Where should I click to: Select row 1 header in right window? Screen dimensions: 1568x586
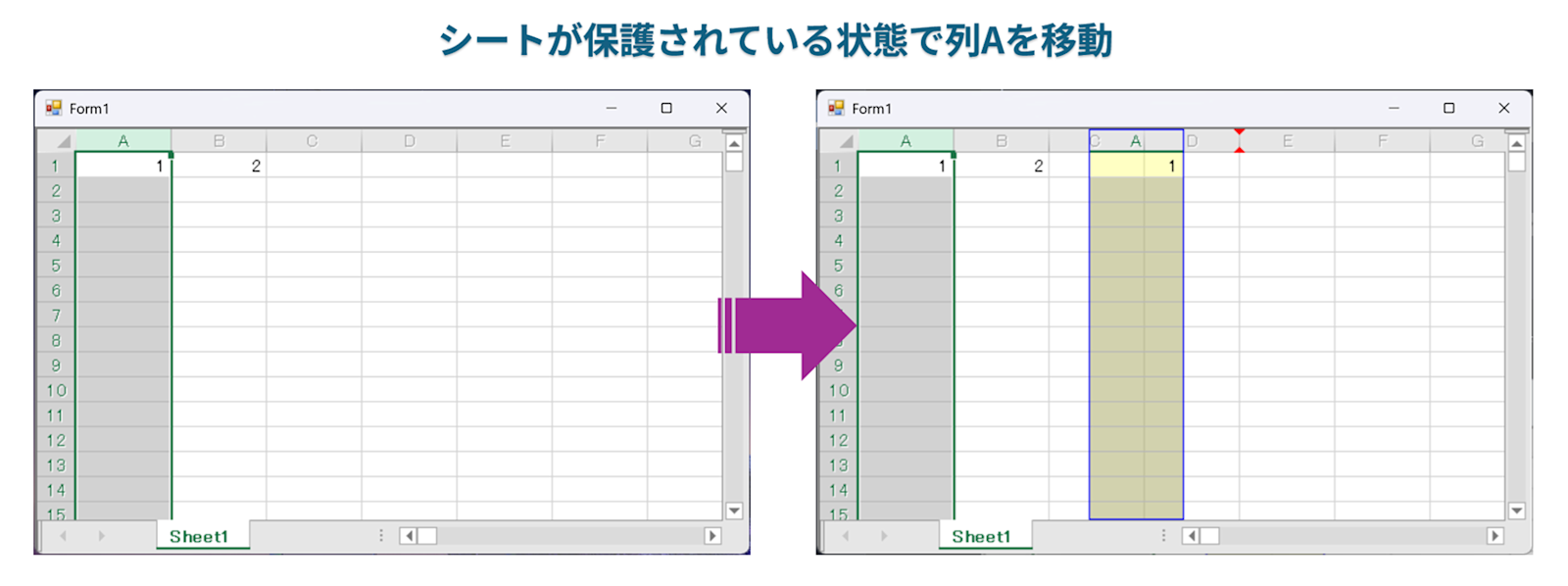[839, 166]
